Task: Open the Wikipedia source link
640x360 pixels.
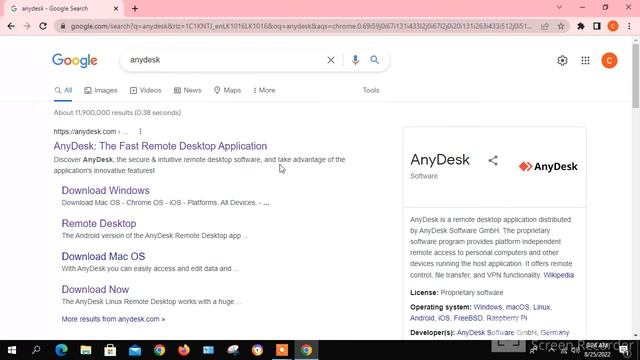Action: pyautogui.click(x=558, y=275)
